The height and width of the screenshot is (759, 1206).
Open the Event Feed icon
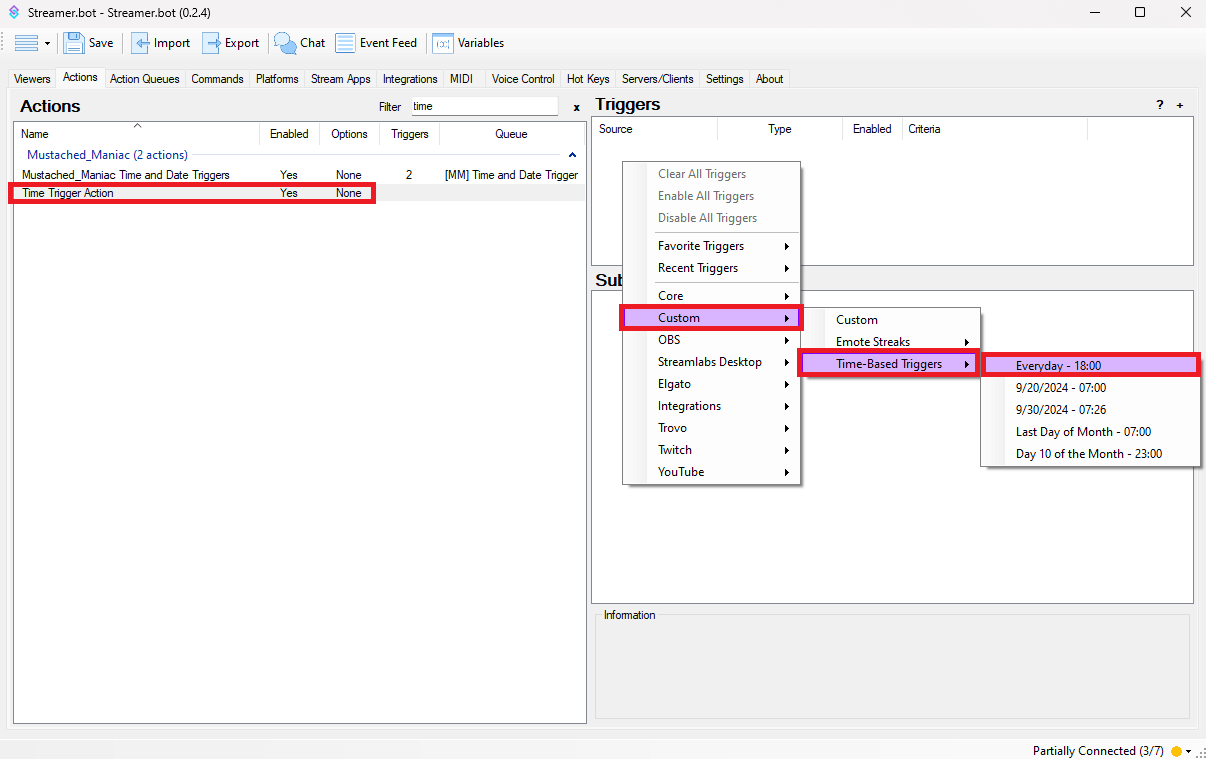[x=345, y=43]
